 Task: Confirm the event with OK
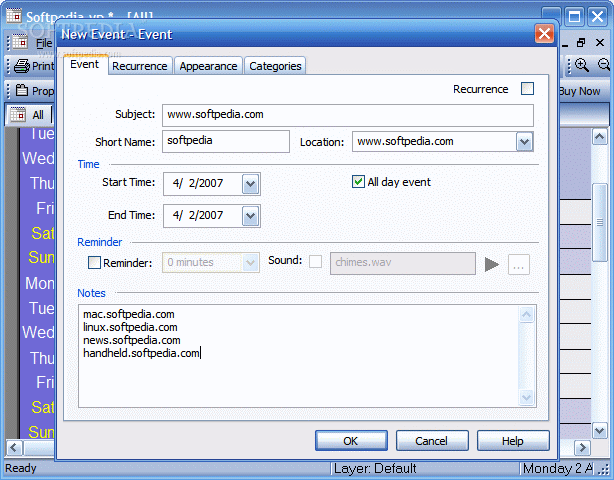point(351,441)
